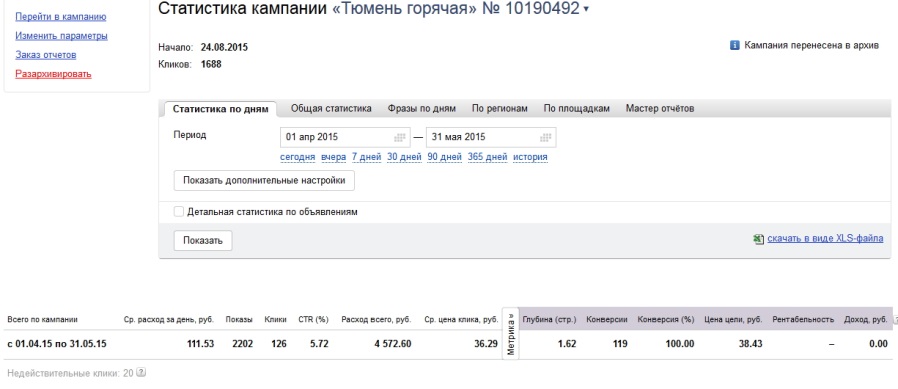This screenshot has height=389, width=898.
Task: Select сегодня period shortcut
Action: [298, 157]
